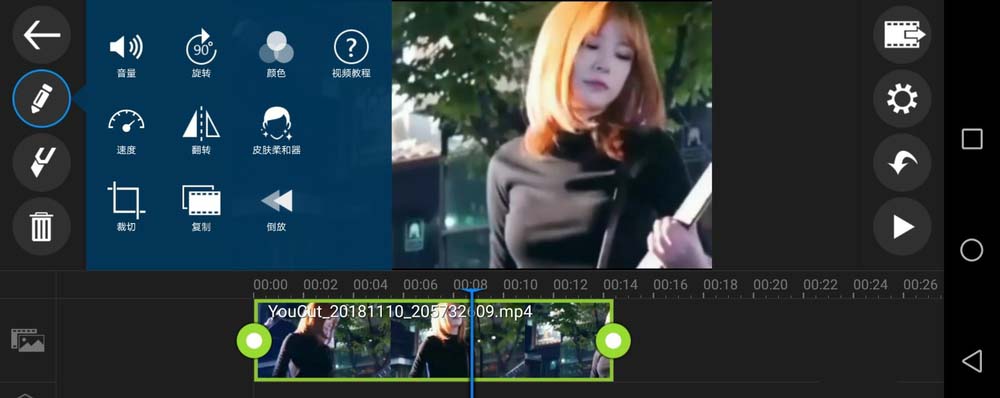
Task: Adjust clip 速度 speed option
Action: tap(126, 131)
